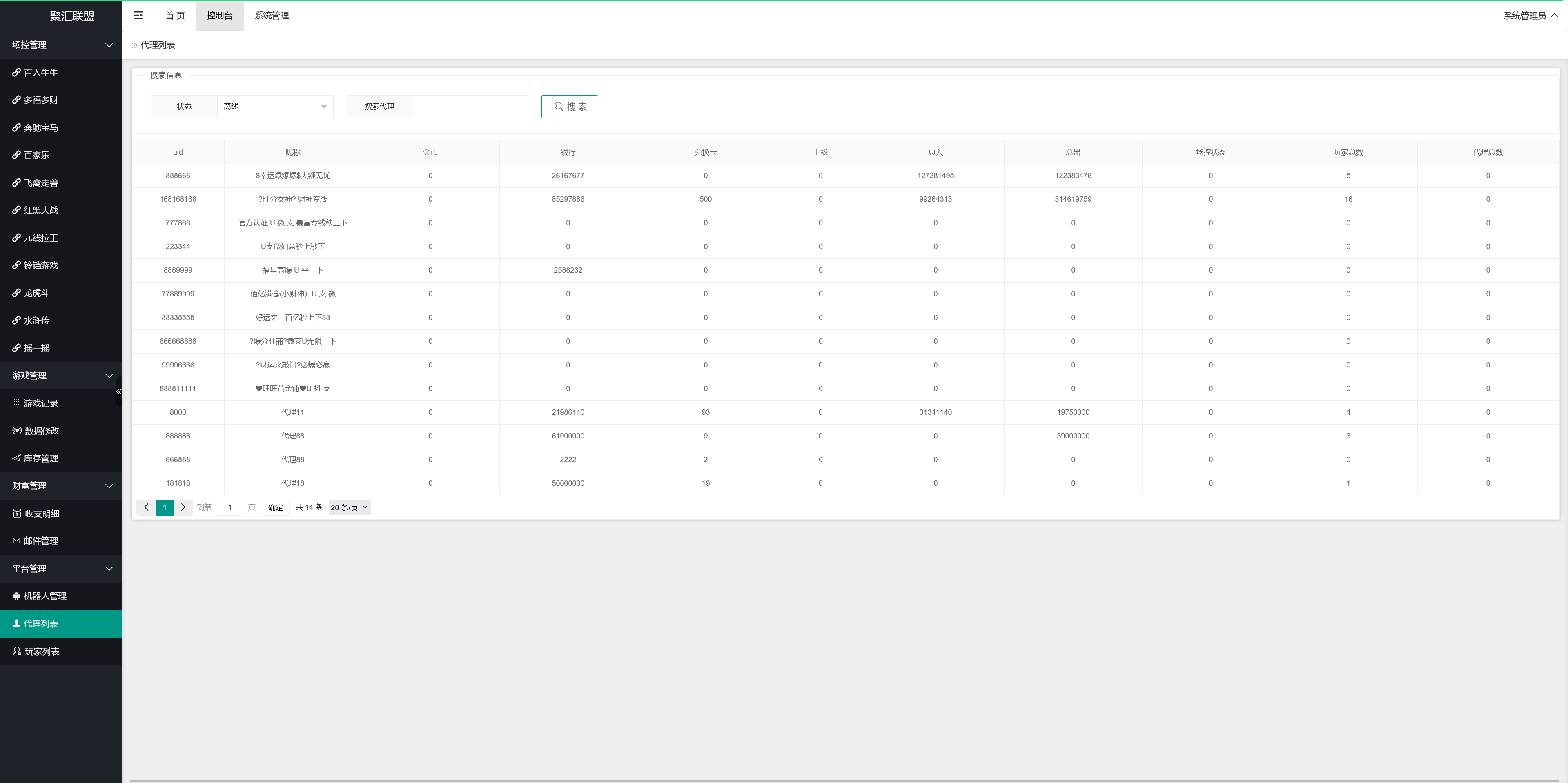Switch to the 首页 tab

(175, 16)
